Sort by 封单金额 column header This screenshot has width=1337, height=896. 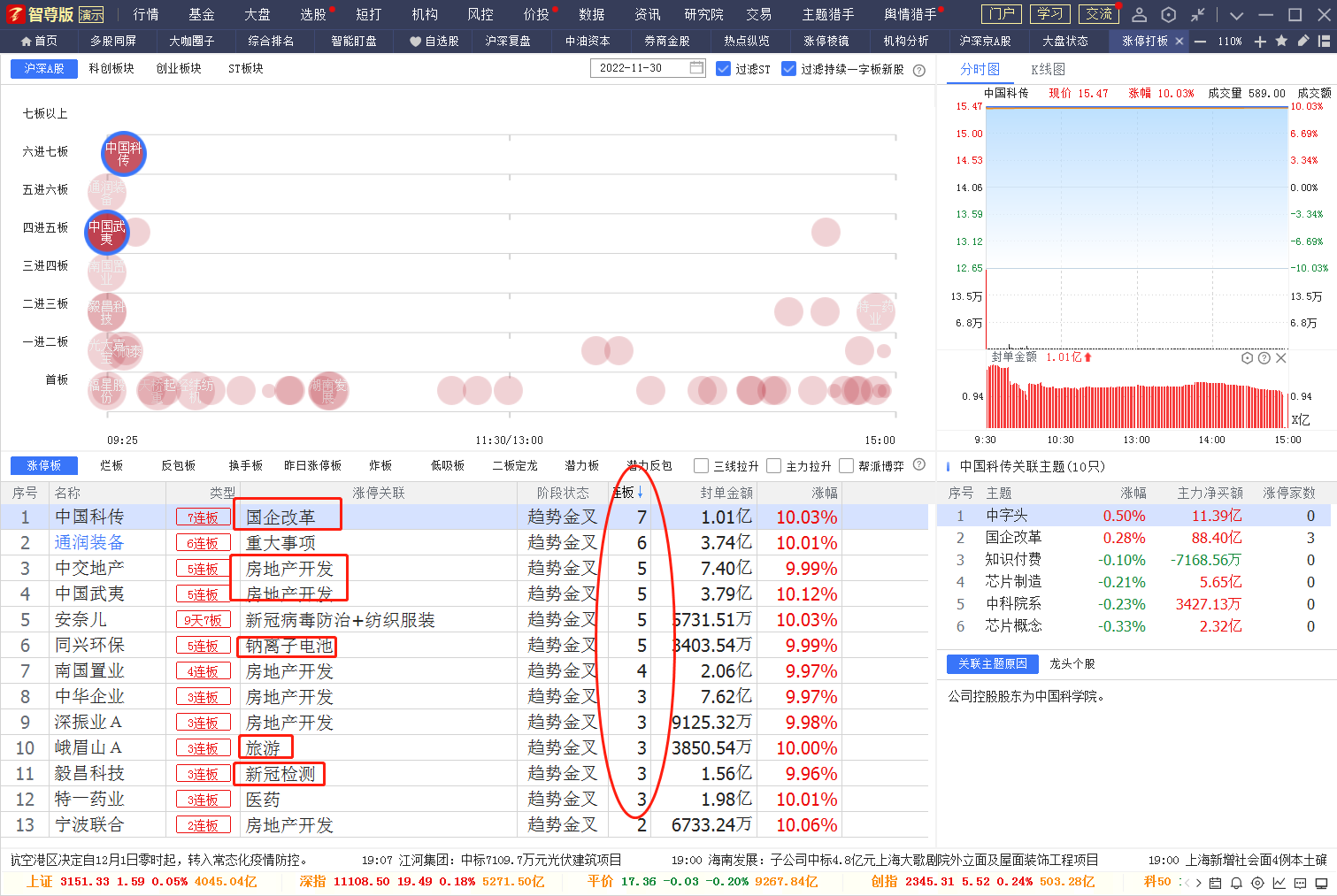point(726,493)
